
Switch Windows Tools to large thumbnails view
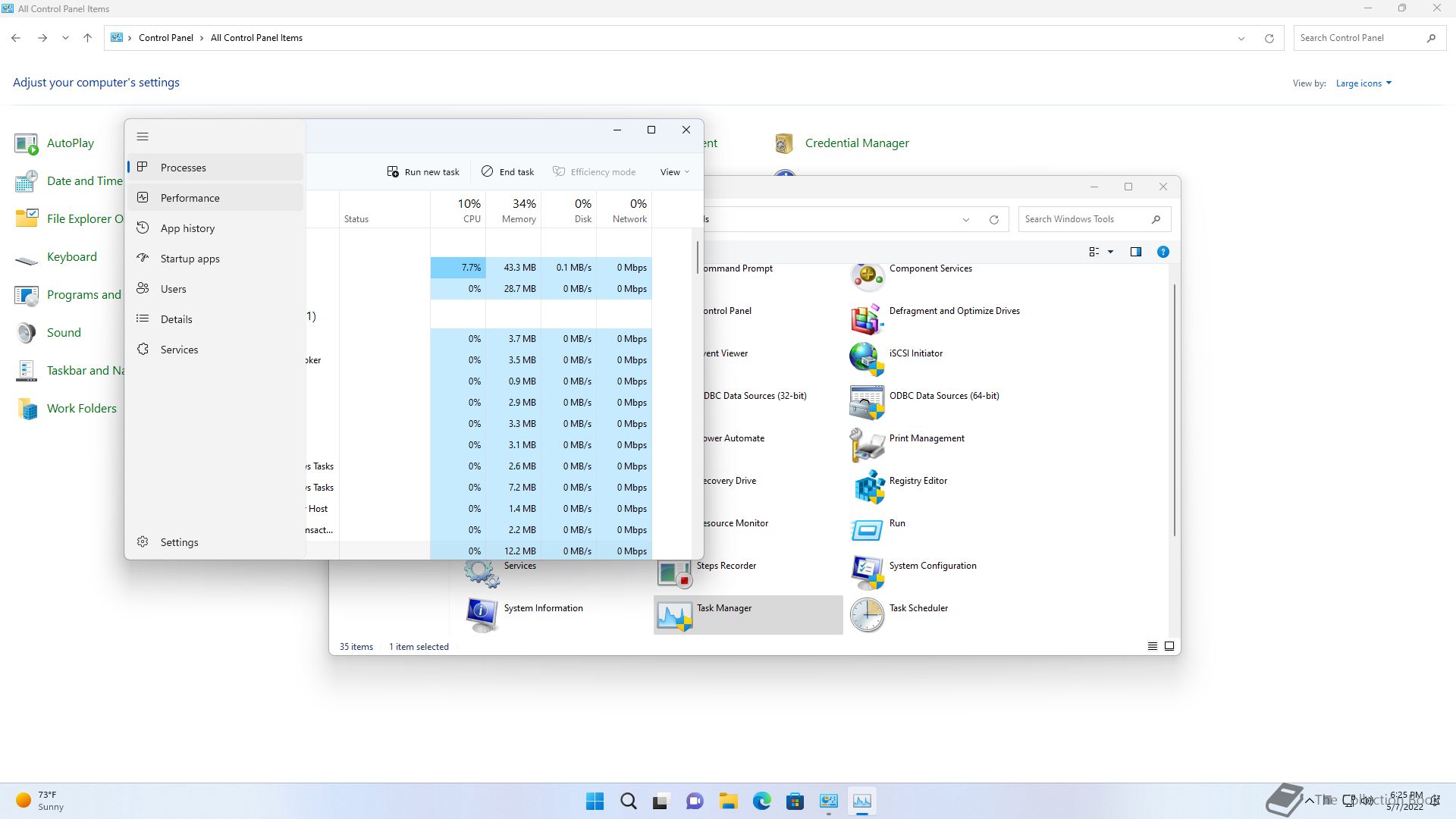click(x=1169, y=647)
